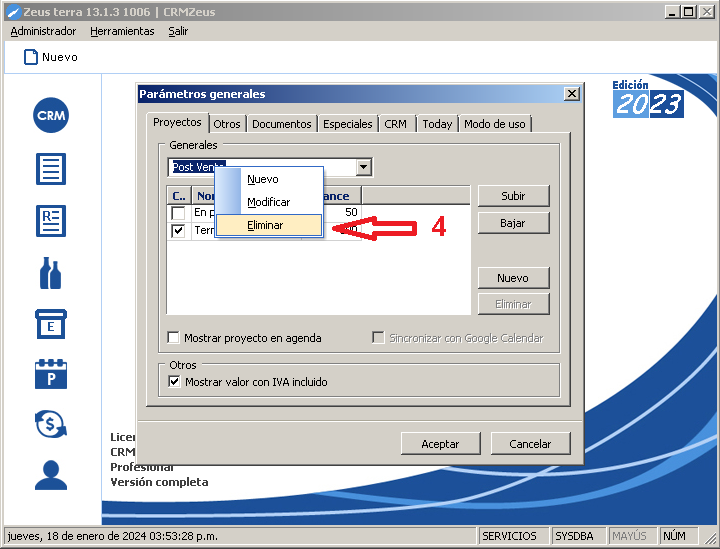Uncheck 'Mostrar valor con IVA incluido'
The width and height of the screenshot is (720, 549).
(x=175, y=382)
